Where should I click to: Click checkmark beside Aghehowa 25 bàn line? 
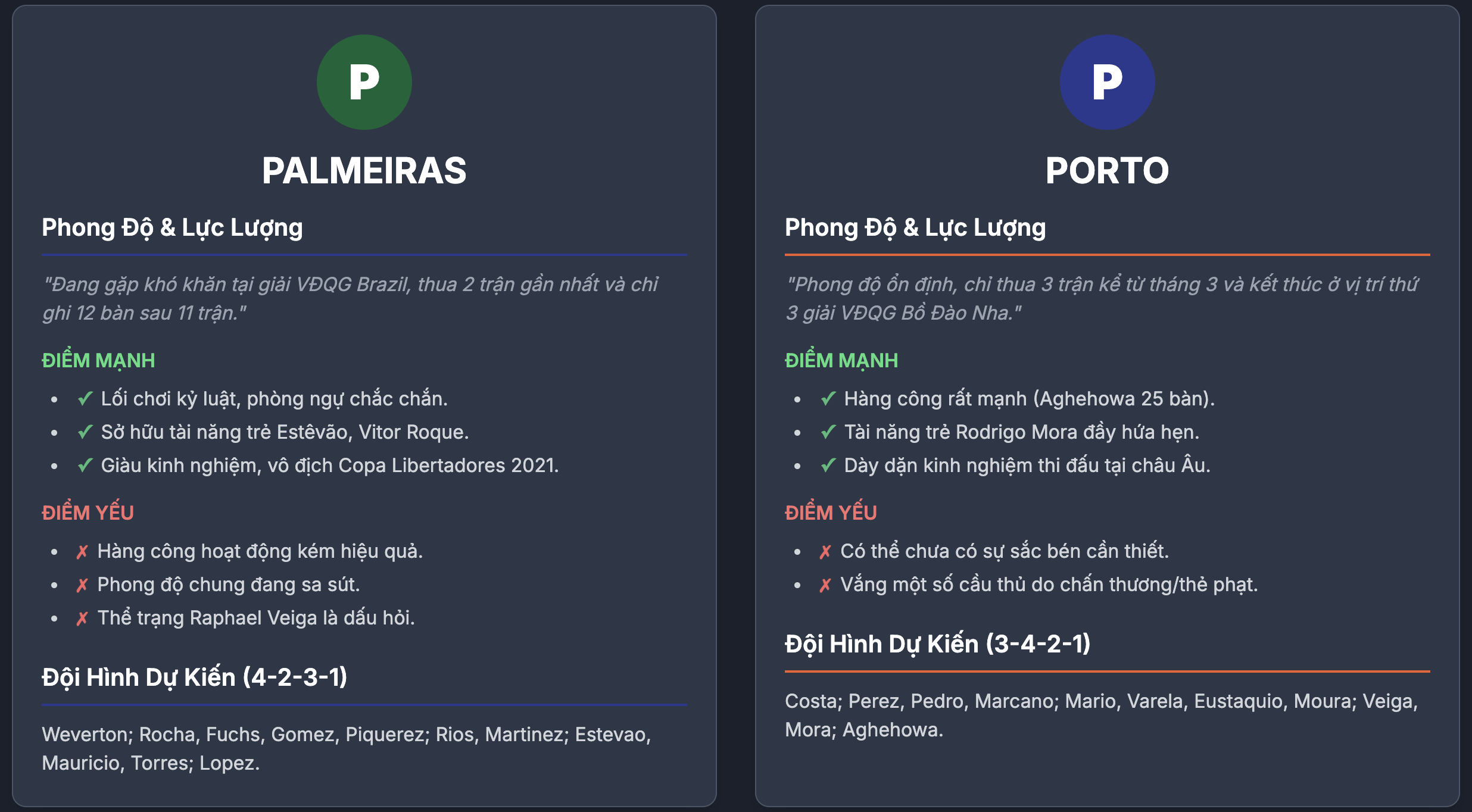828,398
